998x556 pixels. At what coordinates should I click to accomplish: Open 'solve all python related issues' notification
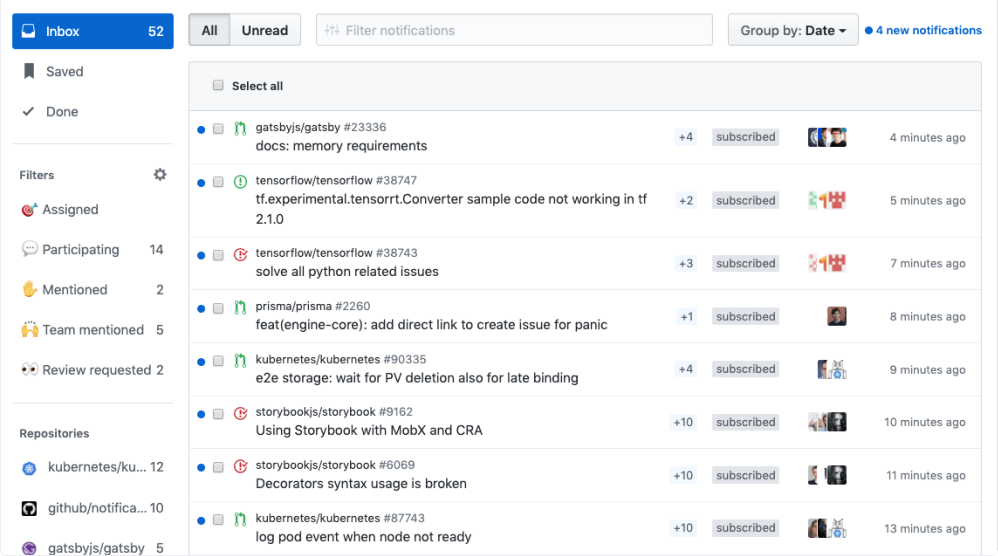click(x=347, y=271)
